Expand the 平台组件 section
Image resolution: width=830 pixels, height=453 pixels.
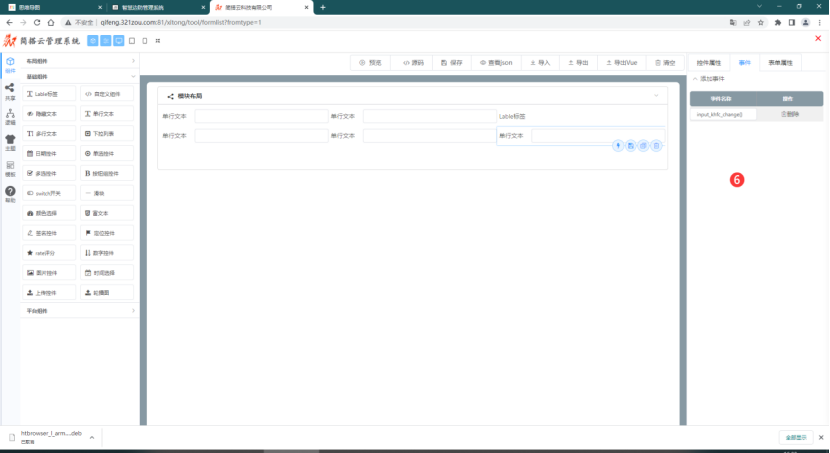click(79, 311)
